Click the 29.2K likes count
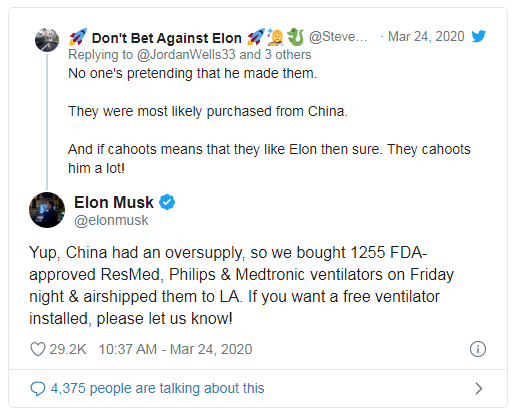This screenshot has width=517, height=416. tap(68, 349)
